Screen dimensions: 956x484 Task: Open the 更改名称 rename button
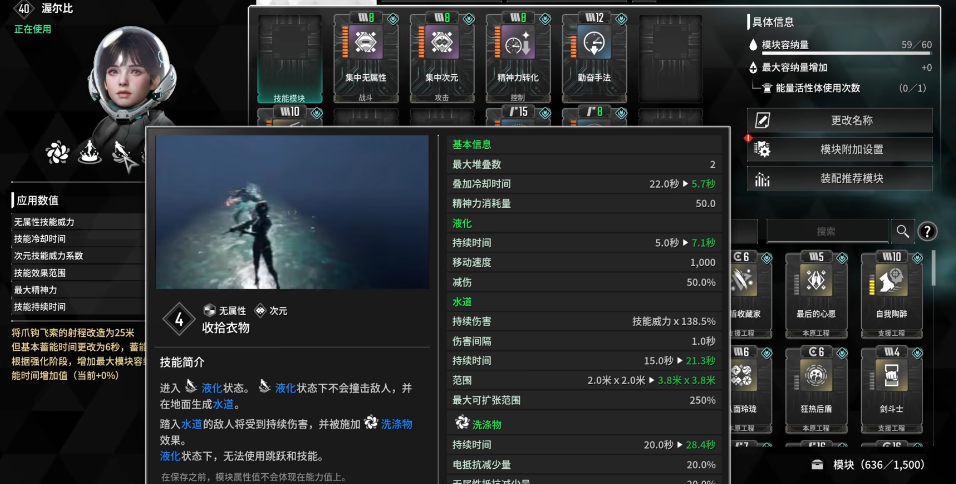[x=840, y=120]
